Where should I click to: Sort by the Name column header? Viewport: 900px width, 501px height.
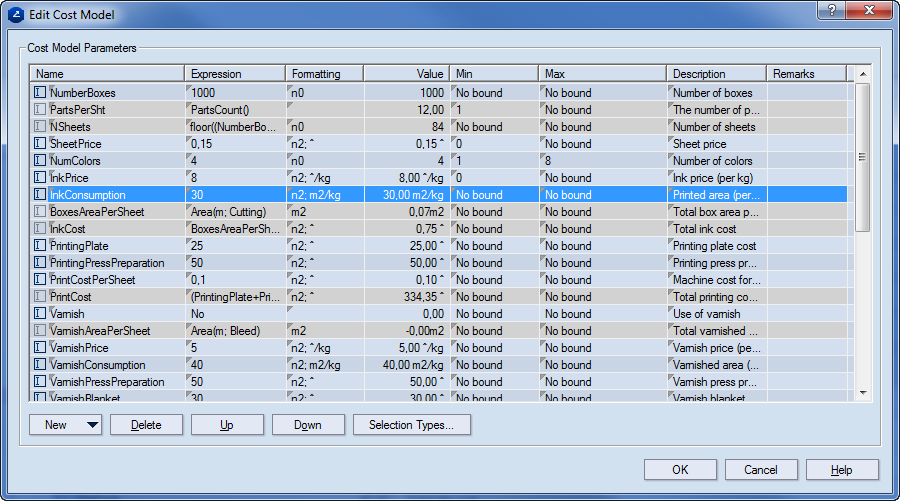tap(107, 74)
